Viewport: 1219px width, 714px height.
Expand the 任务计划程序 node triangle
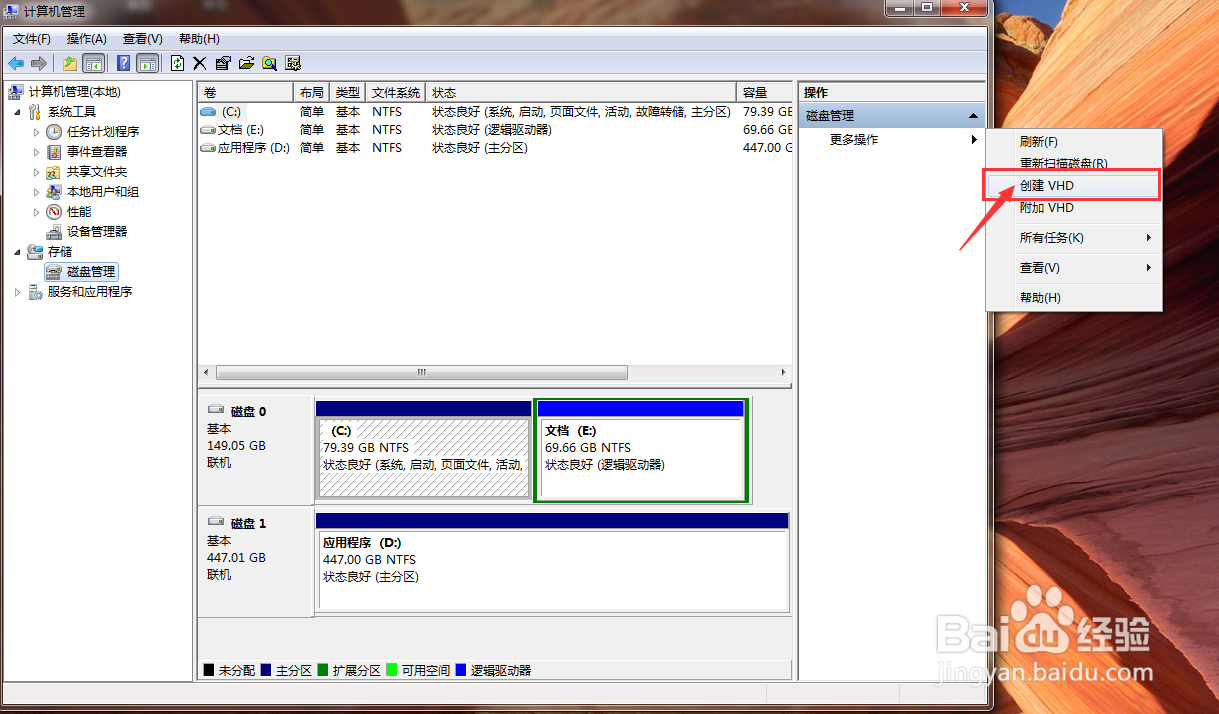point(37,132)
